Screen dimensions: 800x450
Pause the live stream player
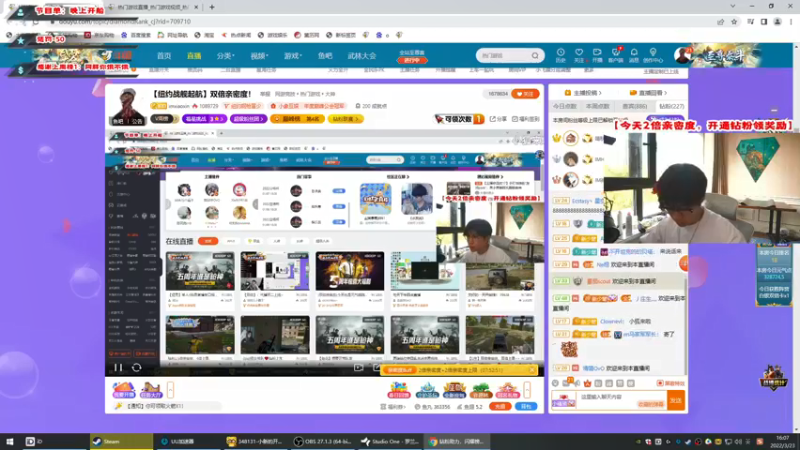[x=118, y=367]
